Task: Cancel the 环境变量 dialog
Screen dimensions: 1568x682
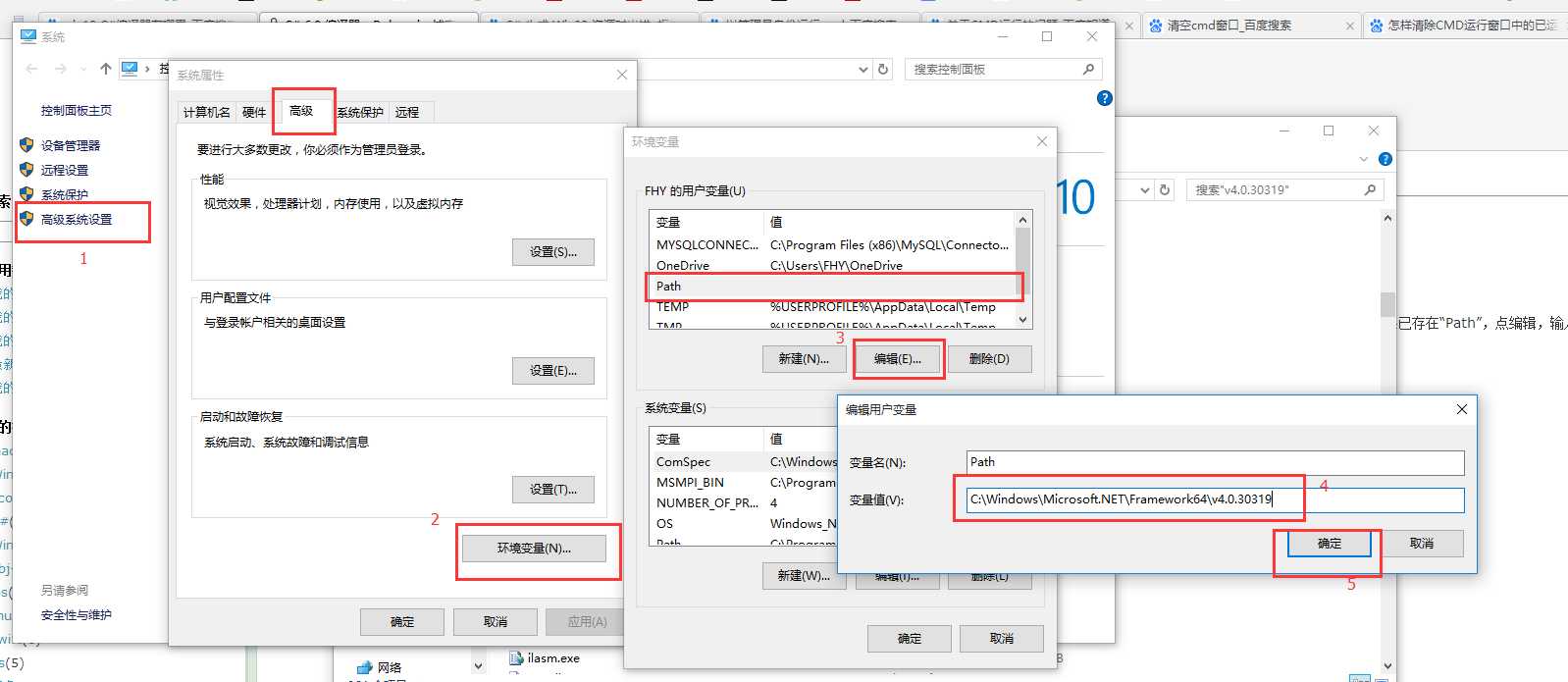Action: [1002, 639]
